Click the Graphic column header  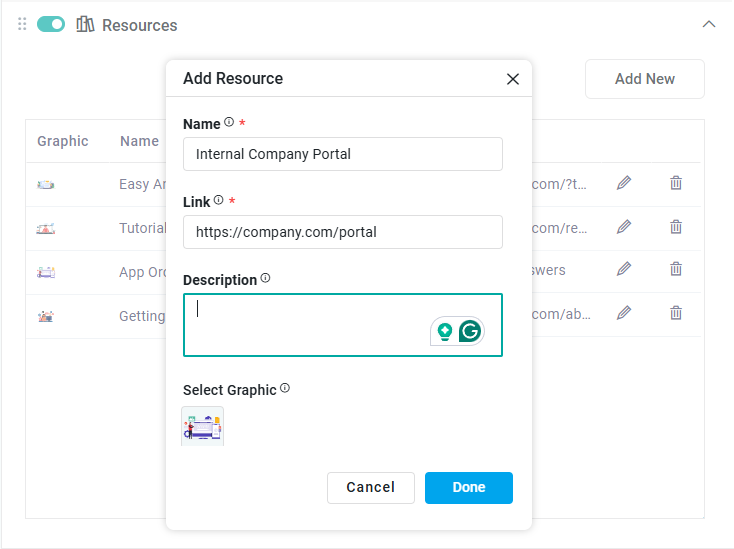63,141
